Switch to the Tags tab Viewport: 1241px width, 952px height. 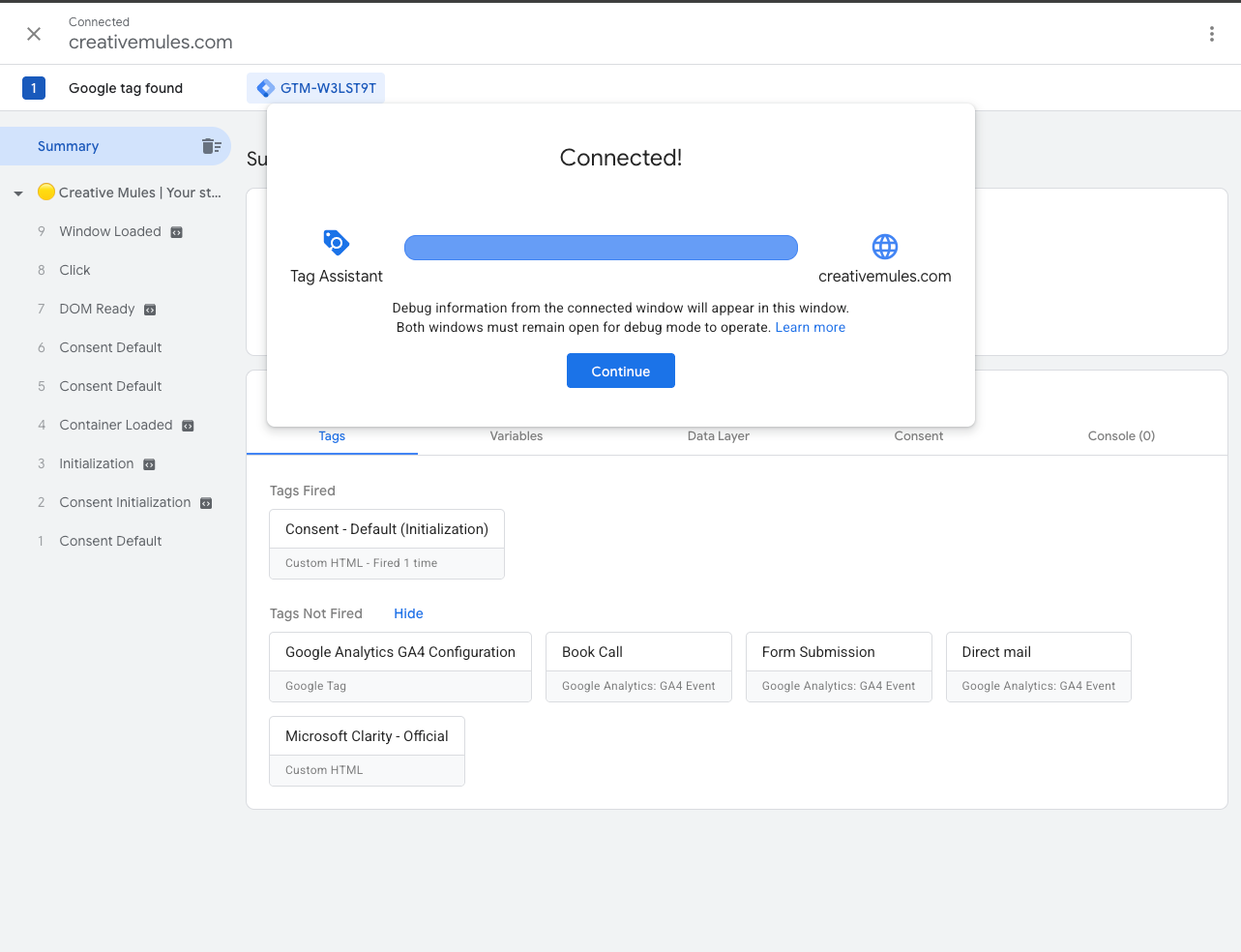coord(332,436)
